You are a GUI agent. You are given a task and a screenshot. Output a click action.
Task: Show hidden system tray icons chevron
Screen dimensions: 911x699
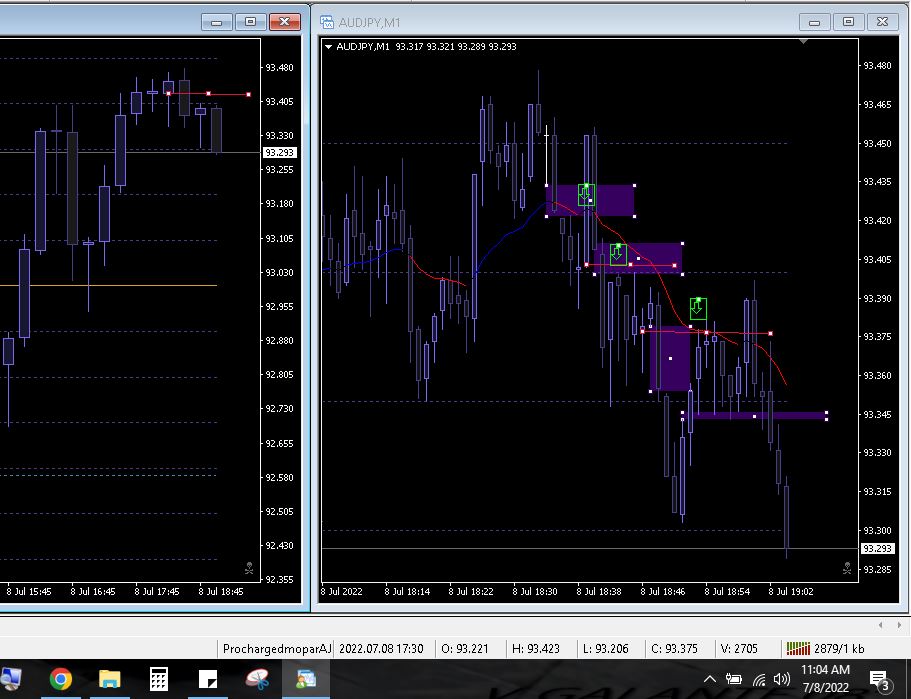[x=710, y=680]
